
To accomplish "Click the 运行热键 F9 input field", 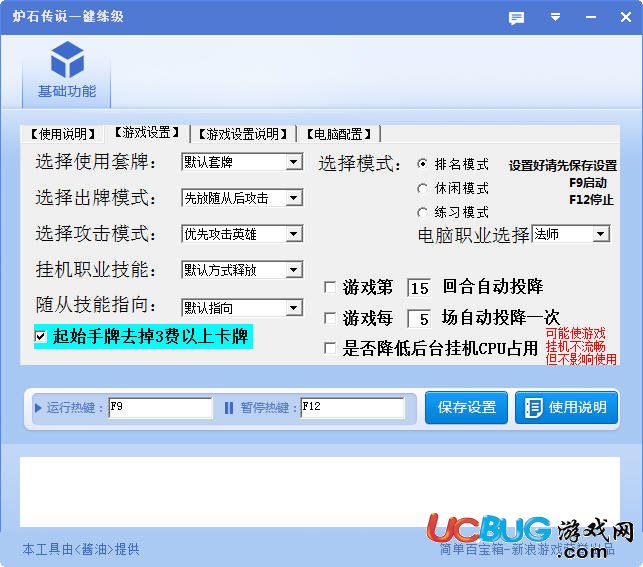I will tap(160, 408).
